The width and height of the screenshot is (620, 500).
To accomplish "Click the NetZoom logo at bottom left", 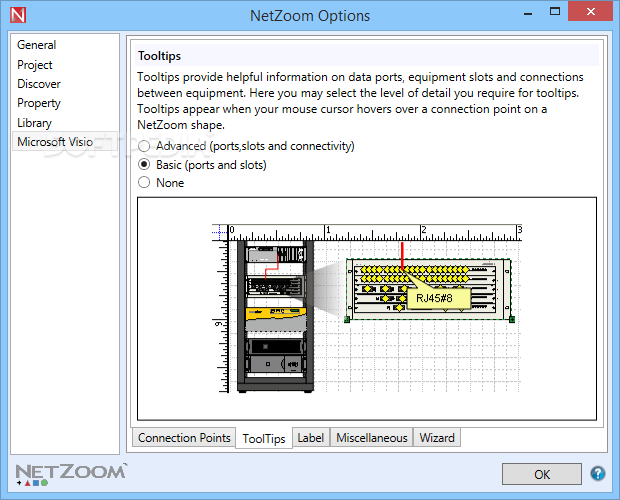I will click(71, 474).
